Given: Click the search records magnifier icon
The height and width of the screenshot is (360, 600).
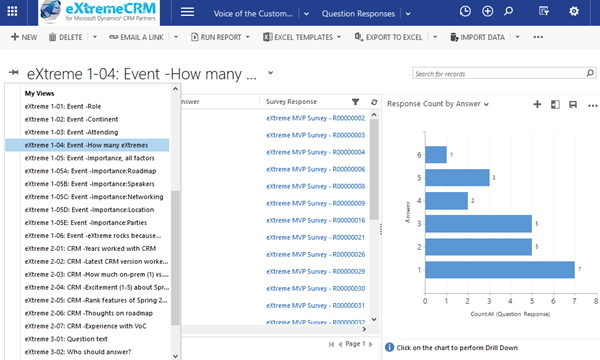Looking at the screenshot, I should pos(590,73).
